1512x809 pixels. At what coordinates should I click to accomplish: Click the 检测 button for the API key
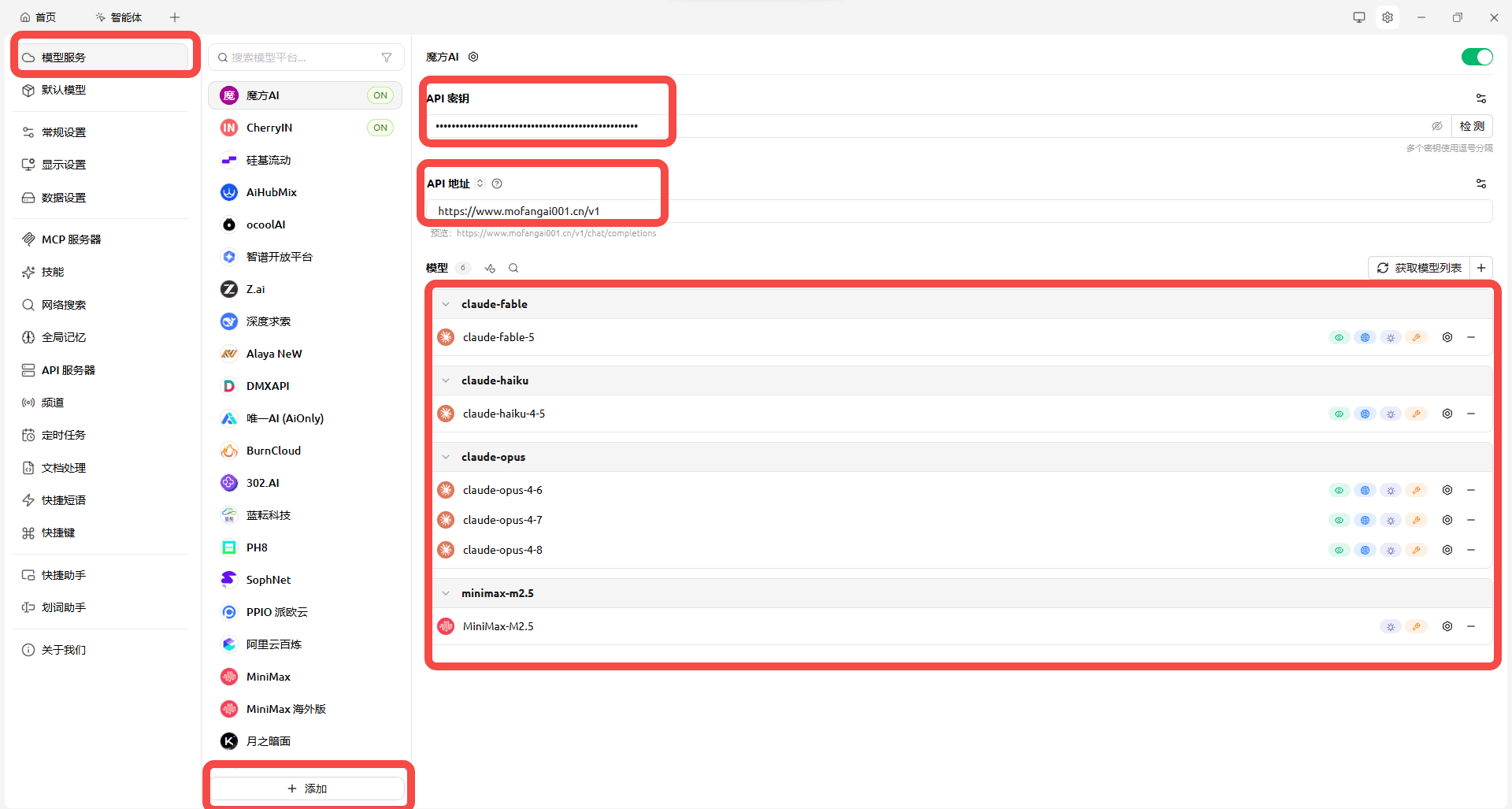[1472, 126]
